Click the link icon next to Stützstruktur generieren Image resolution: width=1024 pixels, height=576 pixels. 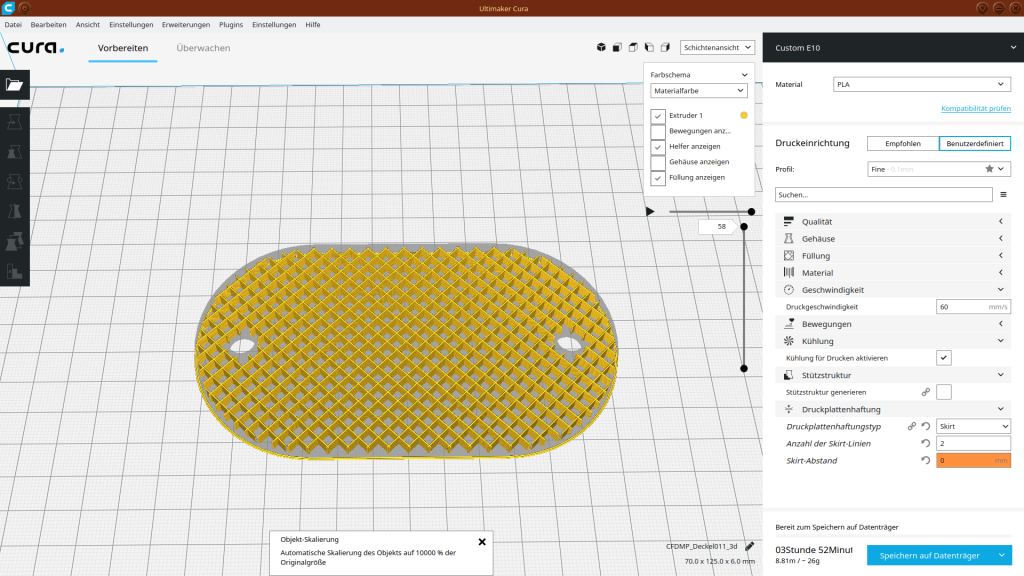[926, 392]
